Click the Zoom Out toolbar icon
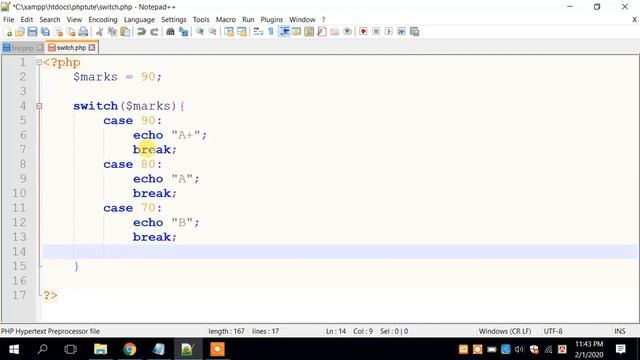Image resolution: width=640 pixels, height=360 pixels. pos(212,32)
